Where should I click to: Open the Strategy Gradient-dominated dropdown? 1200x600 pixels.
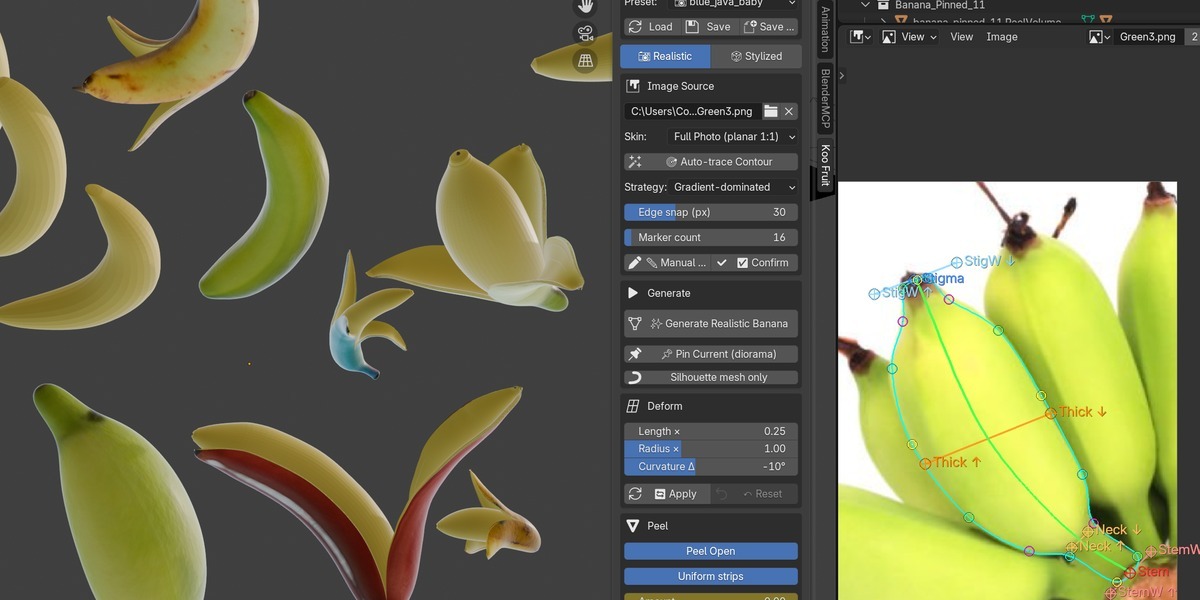(733, 187)
